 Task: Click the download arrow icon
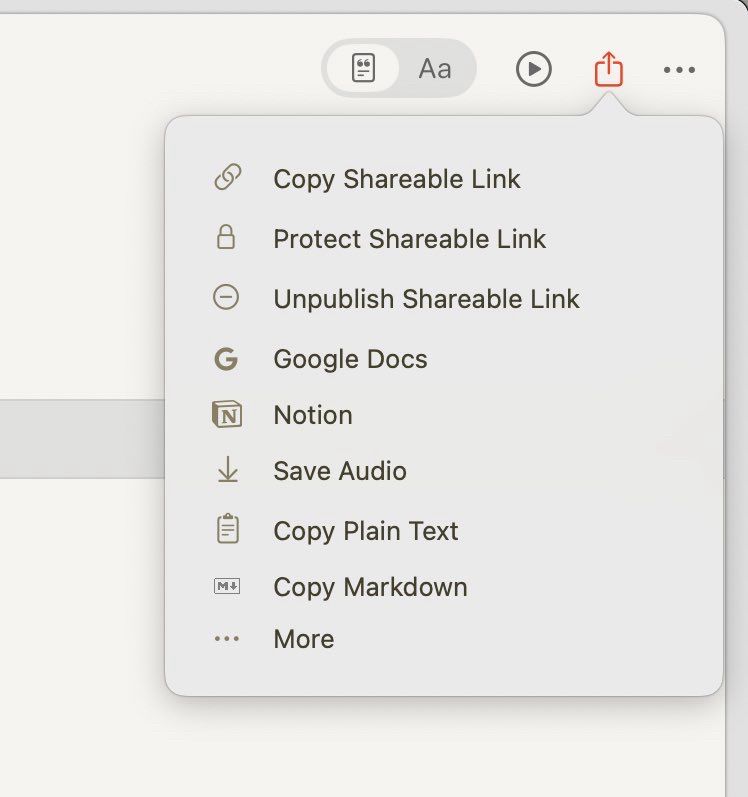click(x=228, y=469)
